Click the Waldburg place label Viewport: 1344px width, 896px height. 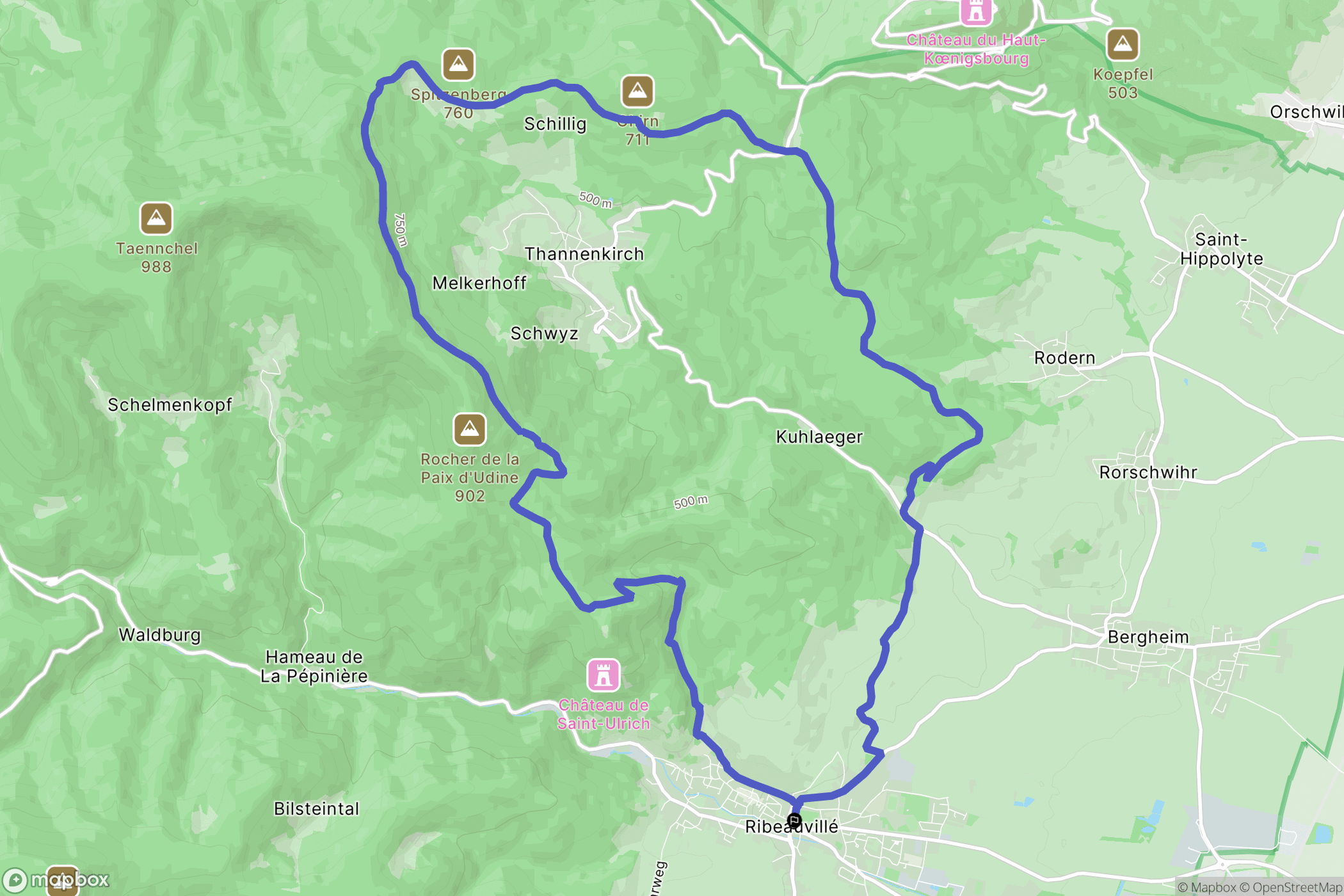[160, 635]
